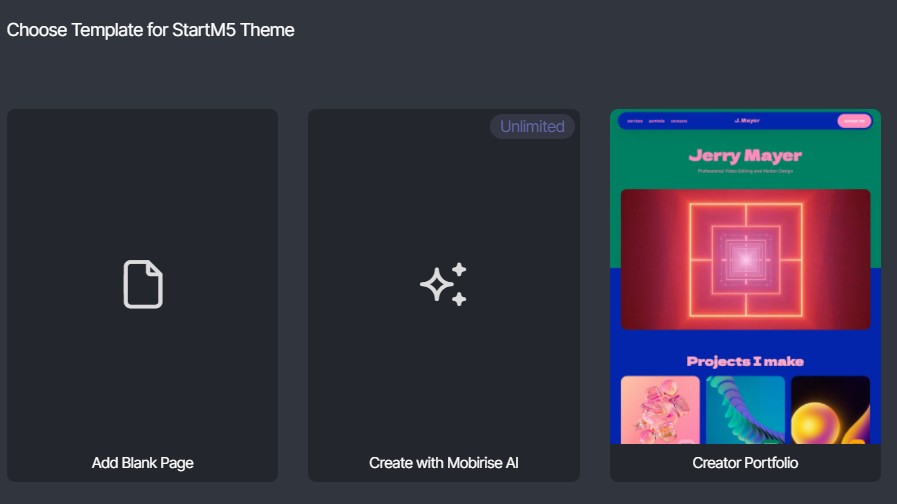Viewport: 897px width, 504px height.
Task: Select the 'Creator Portfolio' template caption
Action: 745,463
